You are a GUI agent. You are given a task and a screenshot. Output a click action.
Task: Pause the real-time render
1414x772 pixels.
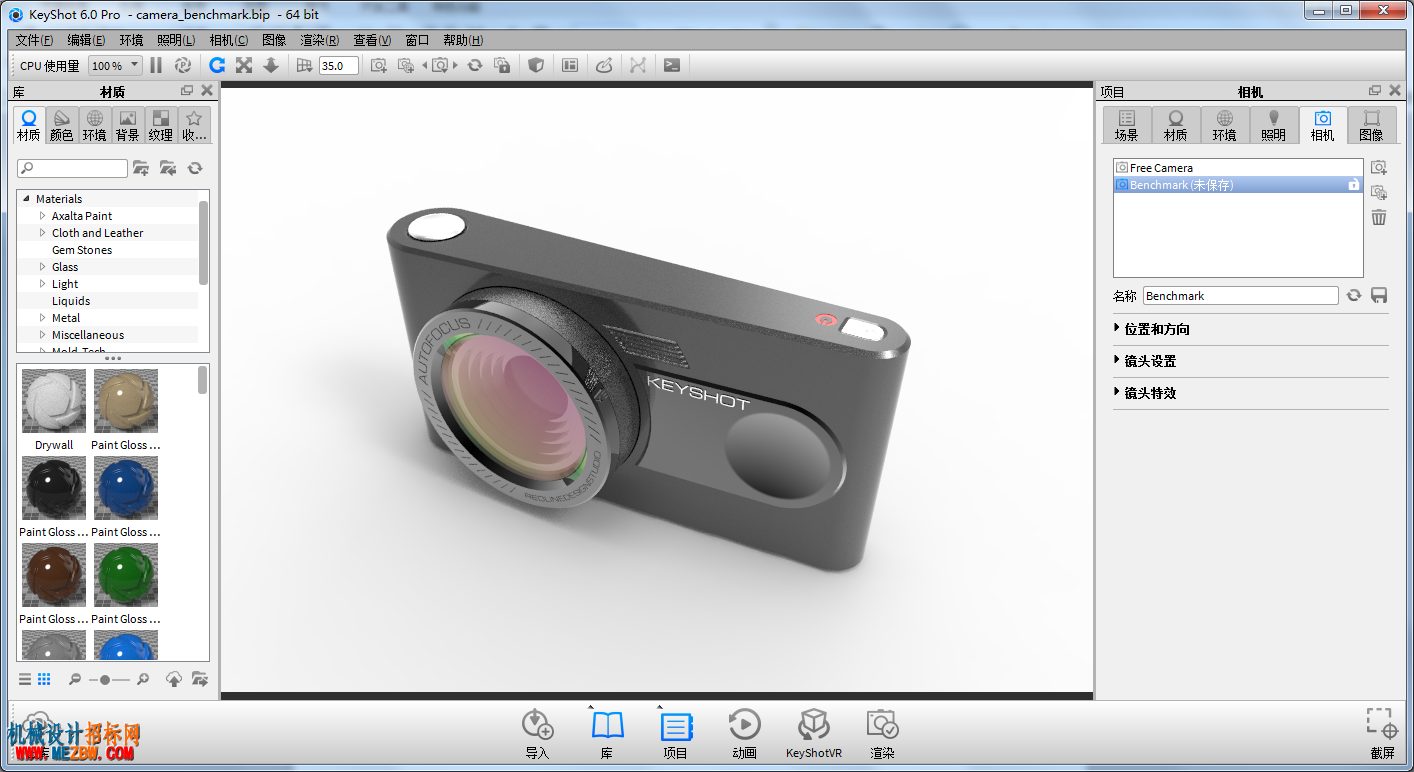pyautogui.click(x=156, y=65)
